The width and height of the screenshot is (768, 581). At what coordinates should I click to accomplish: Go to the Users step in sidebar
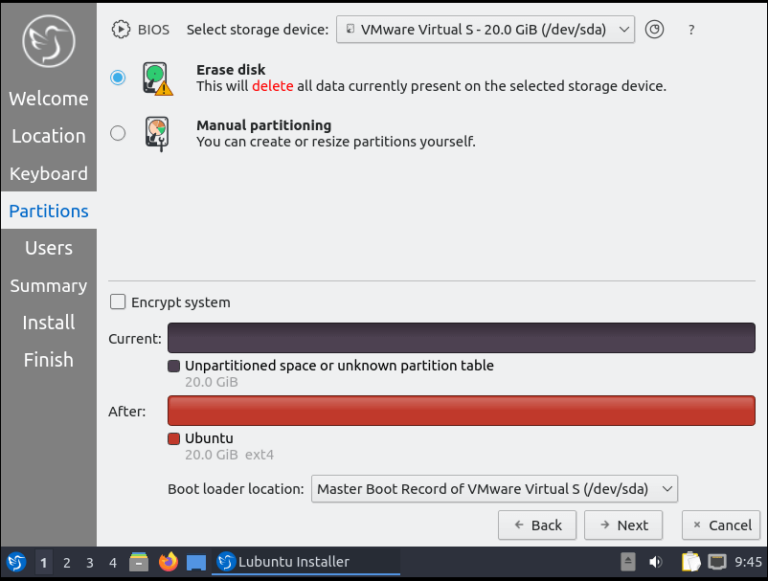tap(48, 248)
